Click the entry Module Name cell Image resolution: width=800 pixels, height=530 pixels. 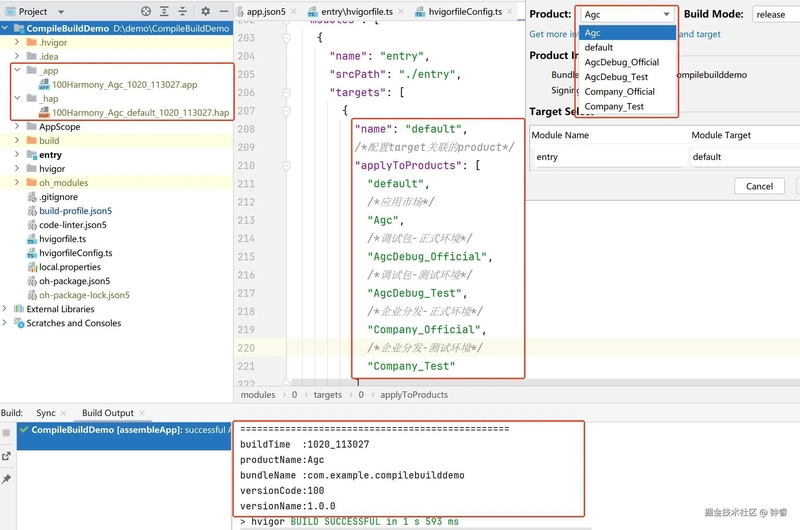click(x=607, y=157)
